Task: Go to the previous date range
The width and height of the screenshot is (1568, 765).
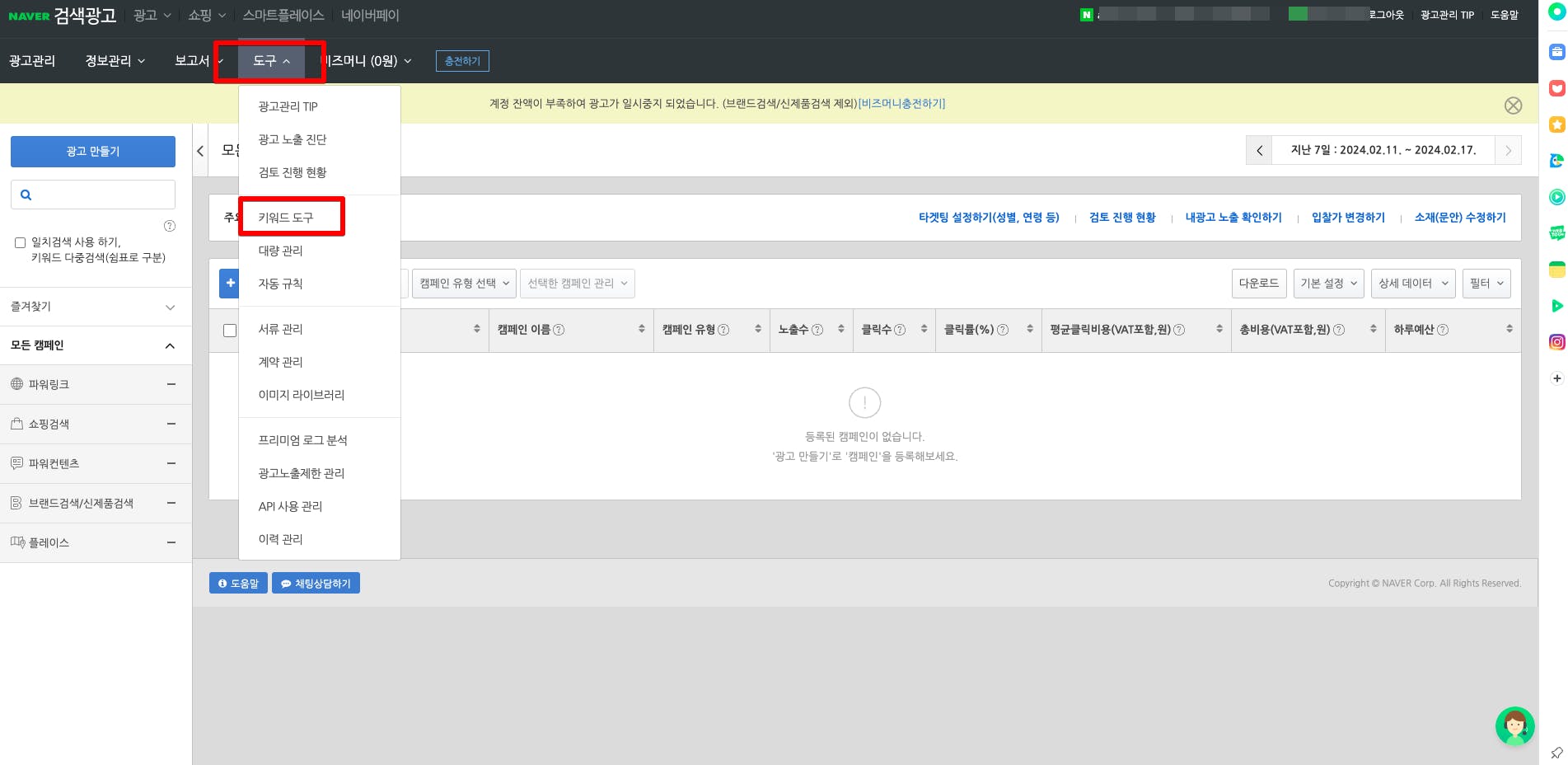Action: tap(1259, 151)
